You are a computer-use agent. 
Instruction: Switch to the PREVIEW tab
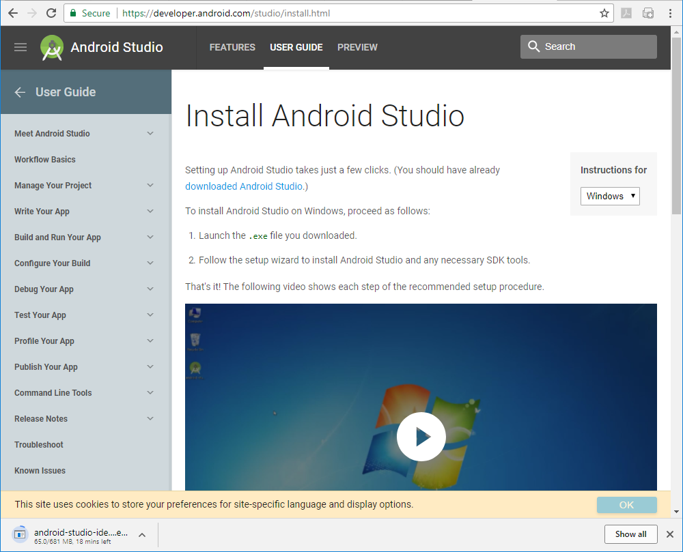click(357, 47)
